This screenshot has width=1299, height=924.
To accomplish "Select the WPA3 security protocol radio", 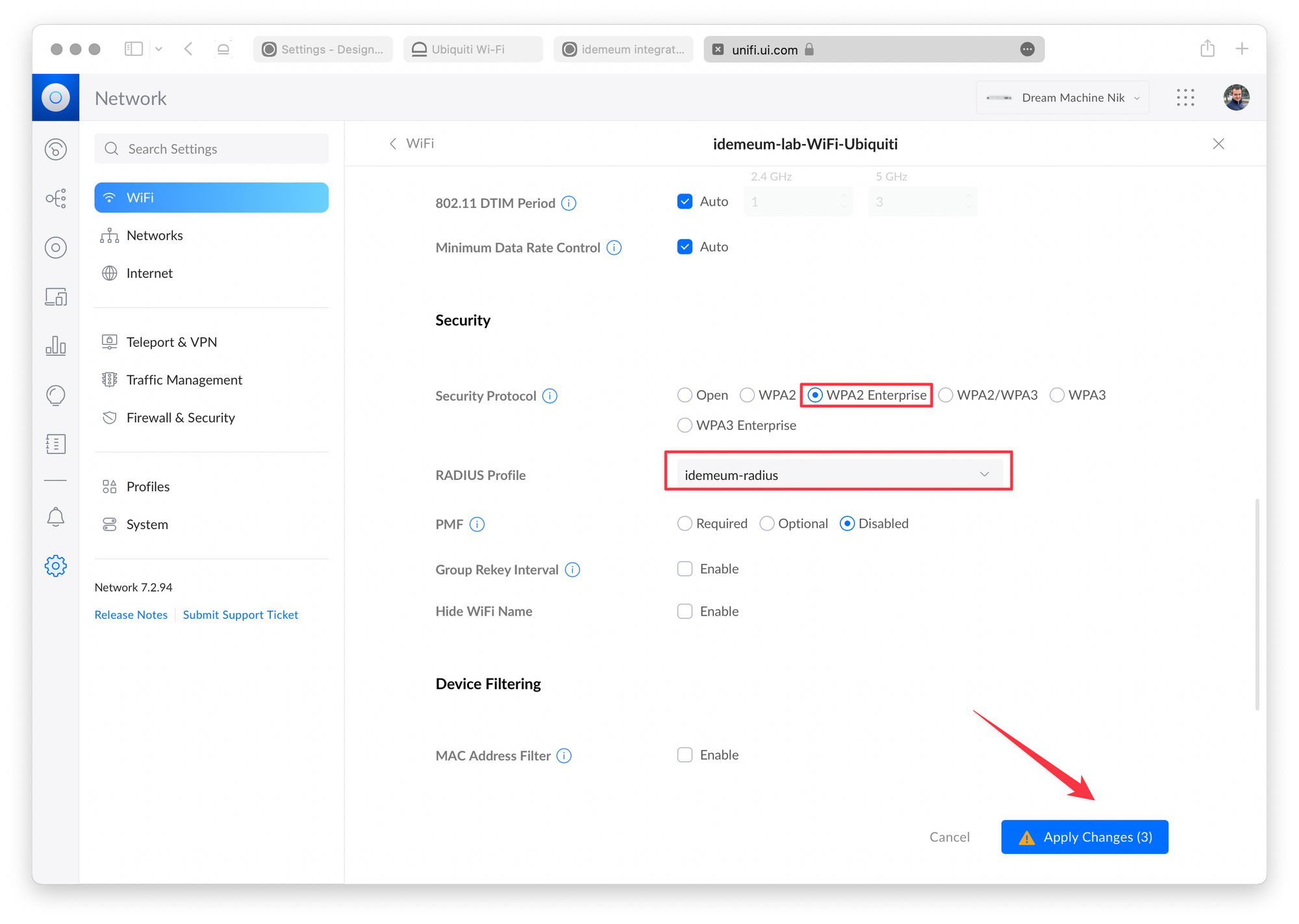I will [x=1057, y=395].
